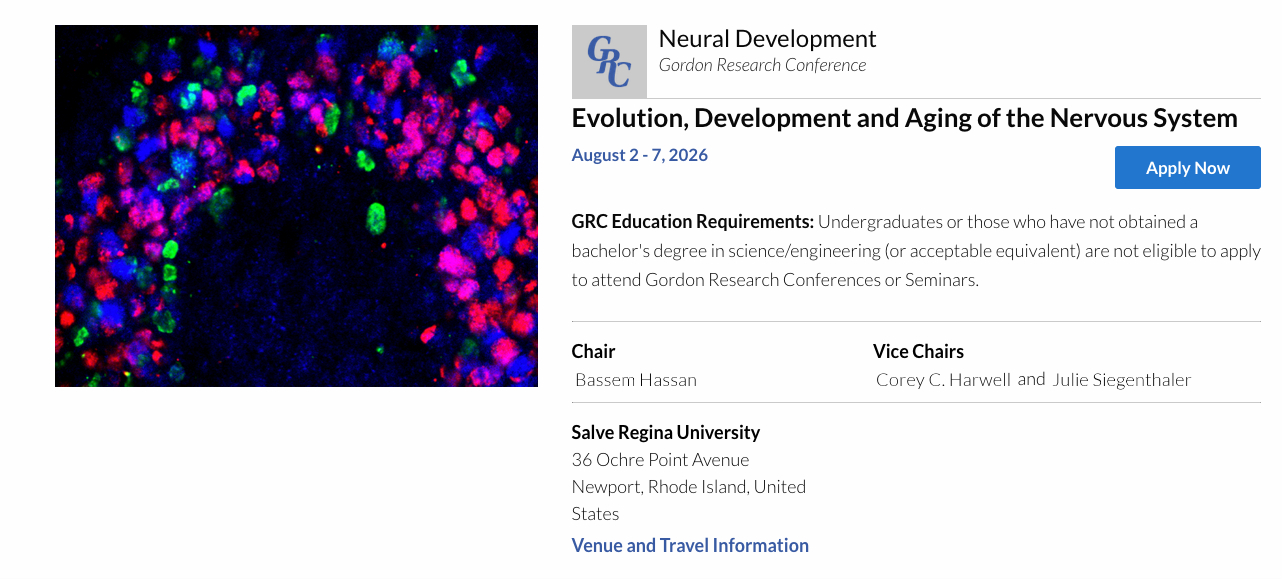This screenshot has width=1282, height=579.
Task: Click the Evolution, Development and Aging heading
Action: click(904, 118)
